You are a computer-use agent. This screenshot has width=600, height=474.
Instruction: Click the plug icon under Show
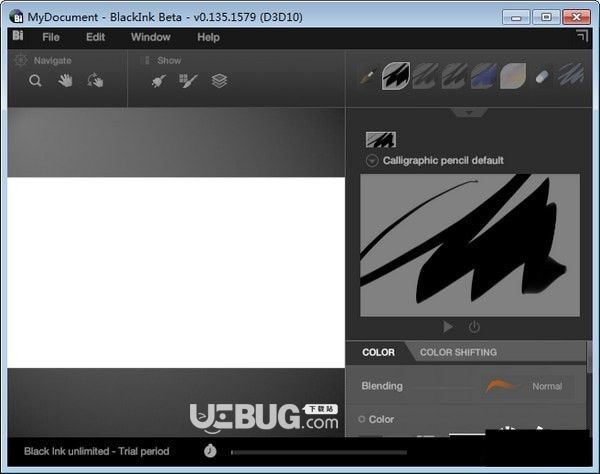click(159, 81)
